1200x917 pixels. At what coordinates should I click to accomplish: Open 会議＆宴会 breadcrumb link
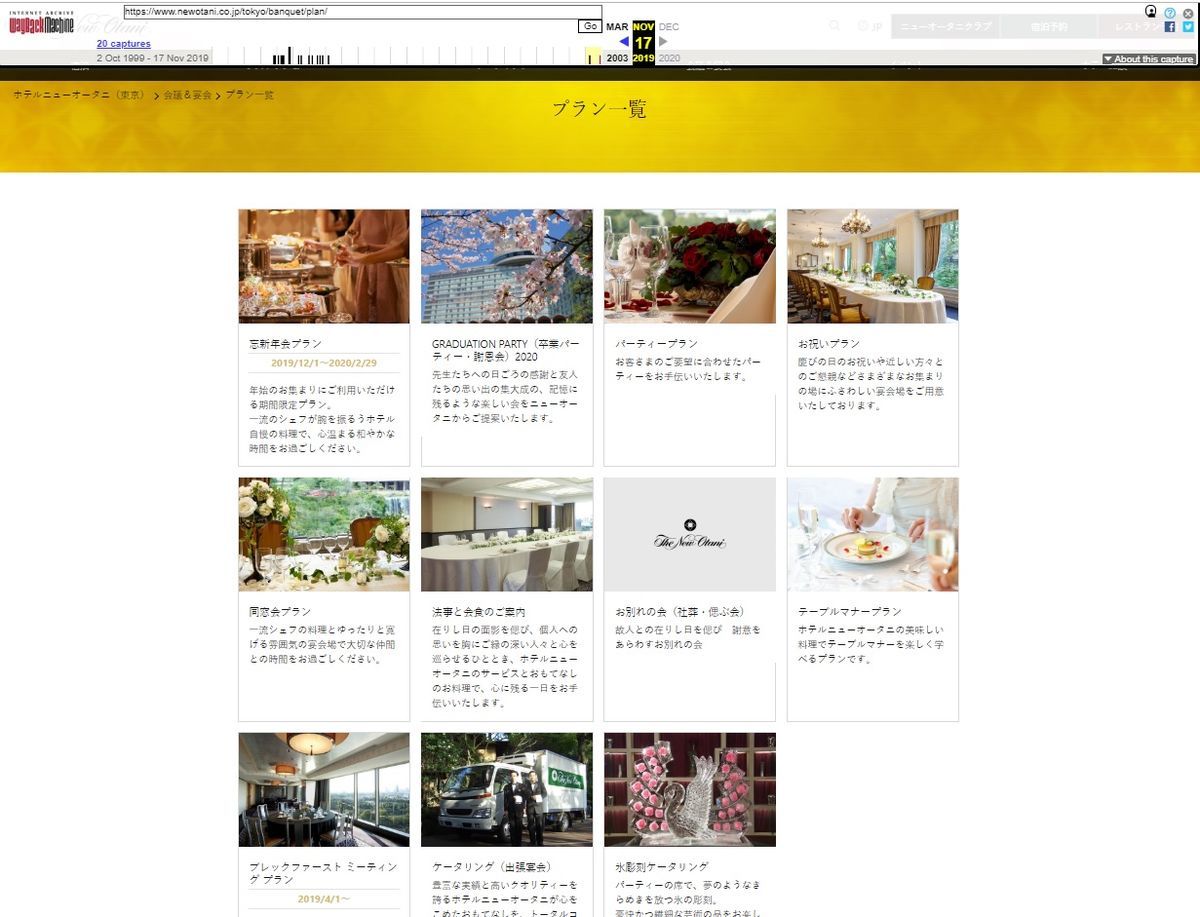(x=188, y=95)
